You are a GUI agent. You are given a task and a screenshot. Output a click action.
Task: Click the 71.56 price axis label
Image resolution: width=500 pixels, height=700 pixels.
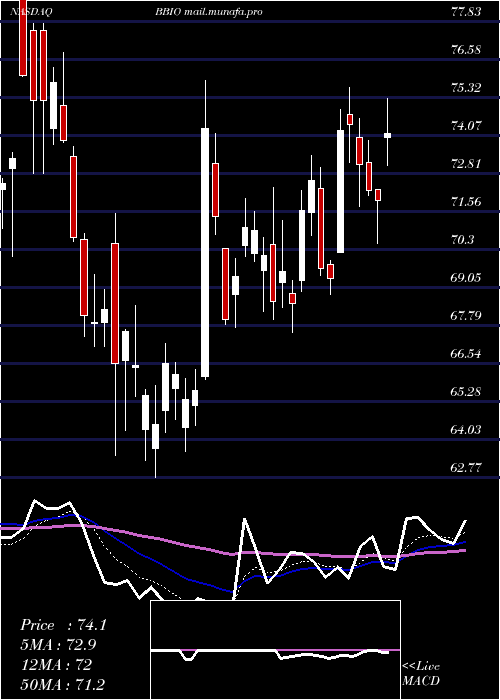coord(466,202)
